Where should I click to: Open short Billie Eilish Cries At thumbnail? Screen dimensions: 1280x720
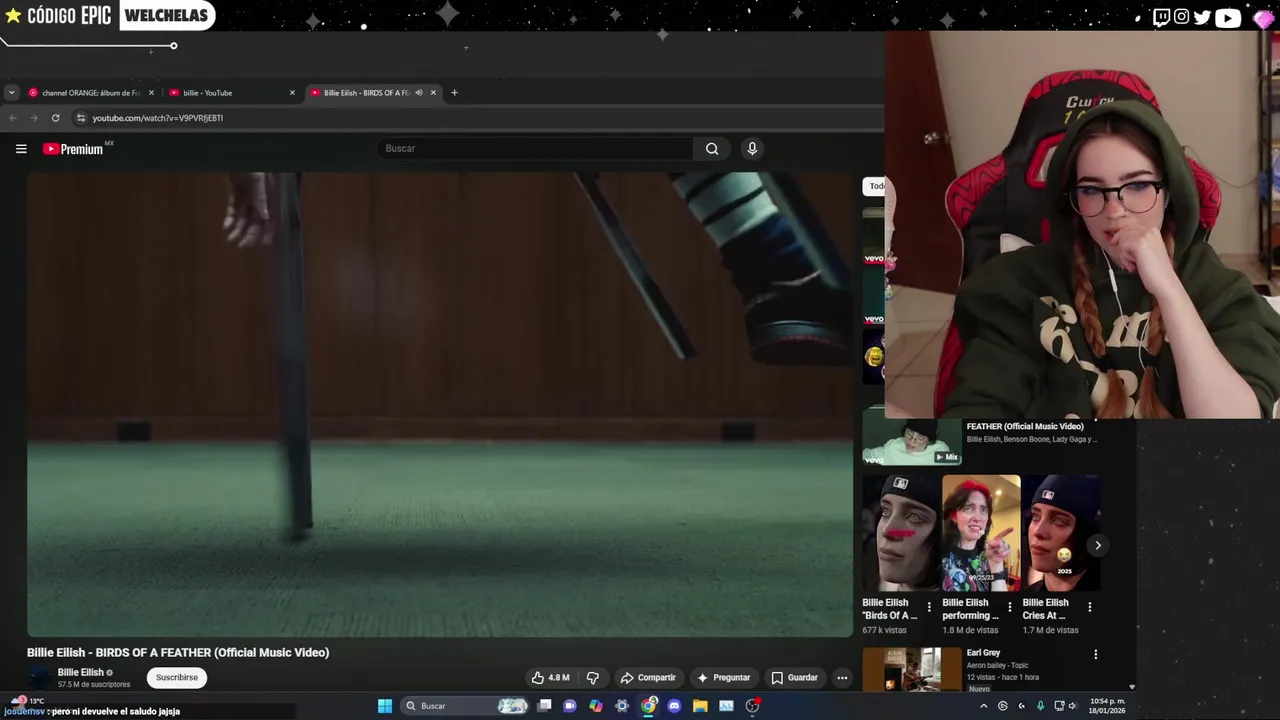click(x=1061, y=533)
